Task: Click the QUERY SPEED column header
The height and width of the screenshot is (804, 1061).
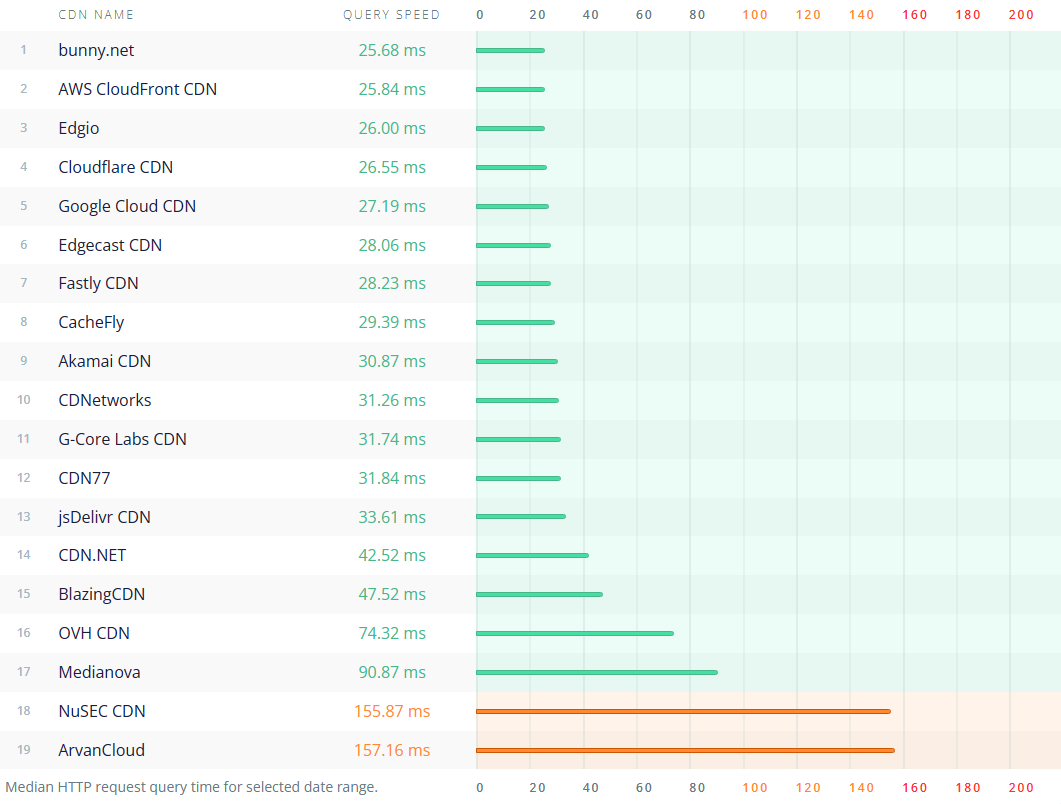Action: 391,15
